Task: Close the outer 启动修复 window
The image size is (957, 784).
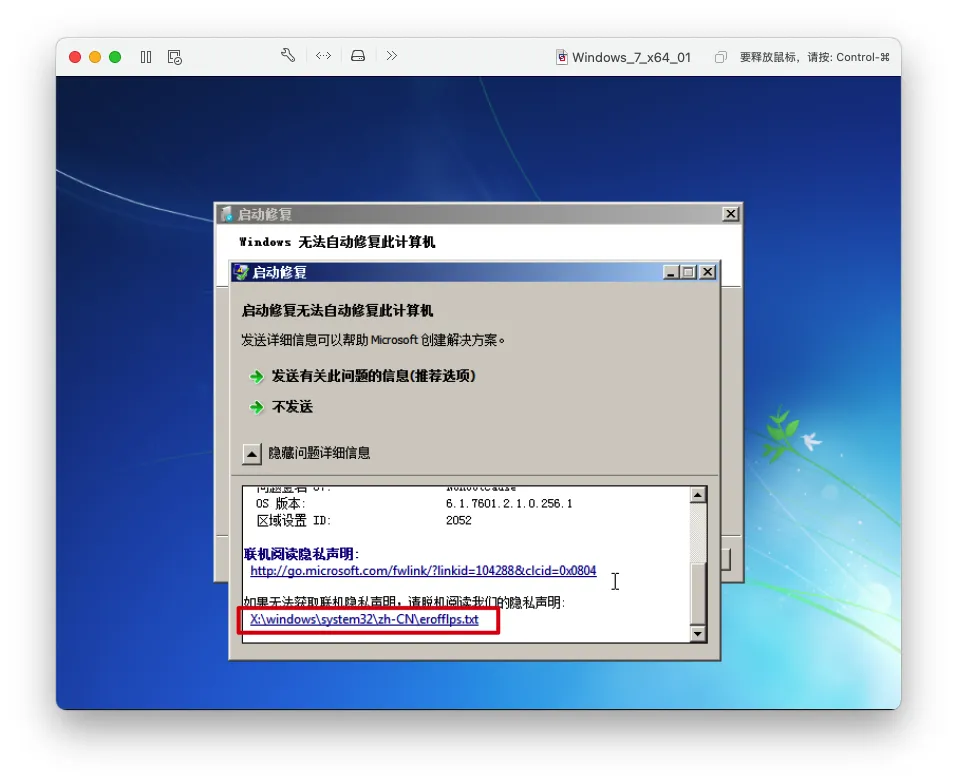Action: 731,214
